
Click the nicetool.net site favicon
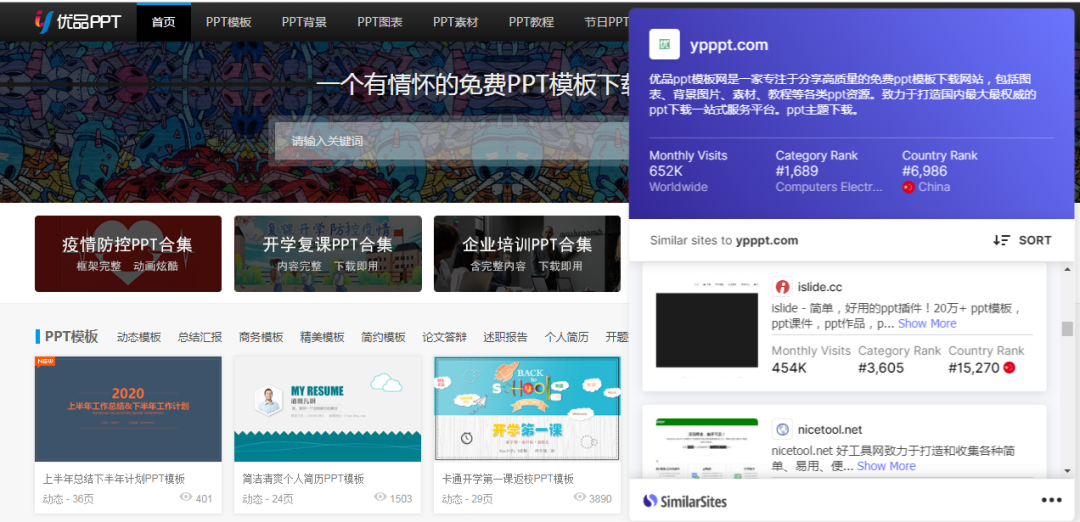782,430
